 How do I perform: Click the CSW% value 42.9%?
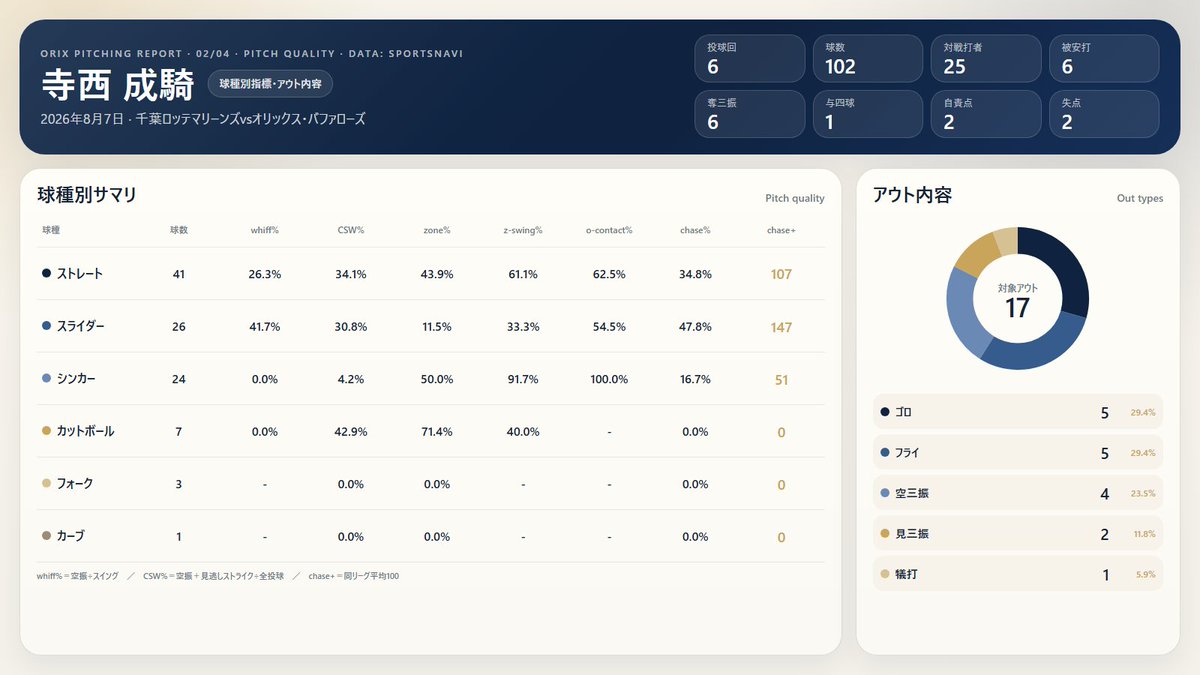(x=351, y=432)
